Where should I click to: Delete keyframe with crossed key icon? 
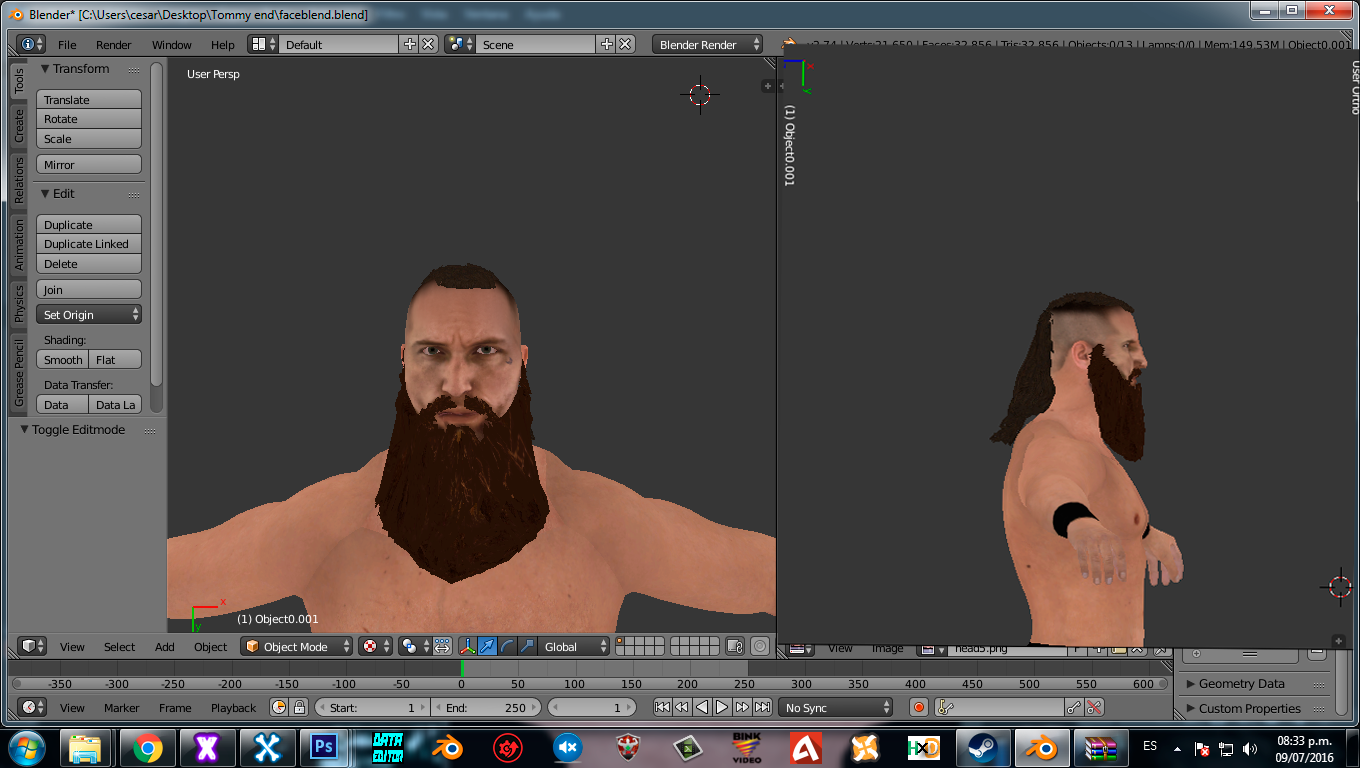[1094, 707]
